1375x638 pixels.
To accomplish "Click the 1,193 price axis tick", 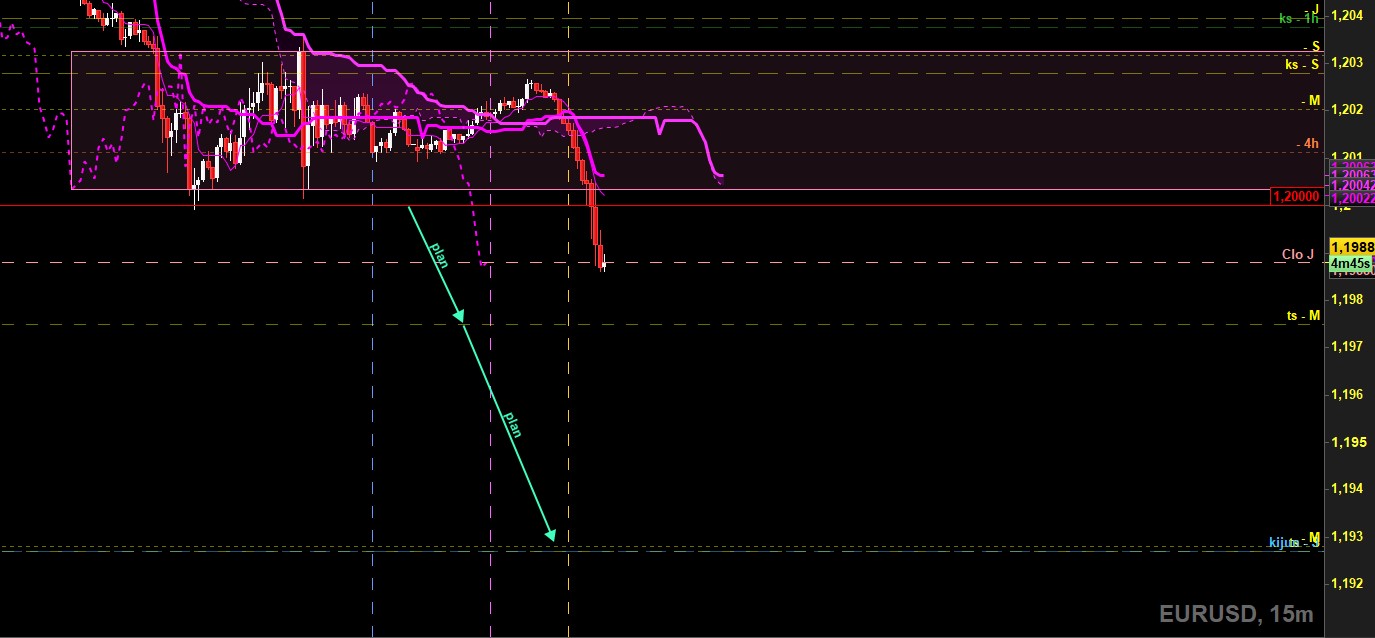I will pos(1349,537).
